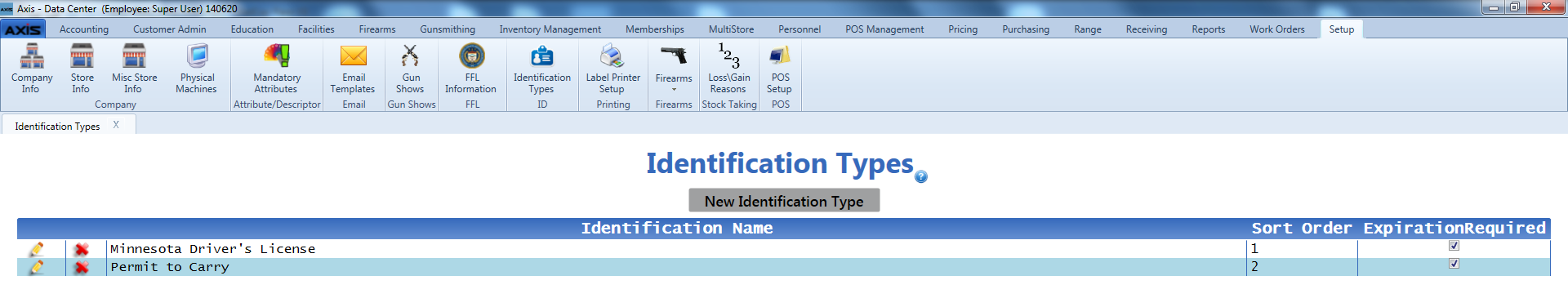Open Gun Shows setup
The width and height of the screenshot is (1568, 298).
(x=410, y=69)
